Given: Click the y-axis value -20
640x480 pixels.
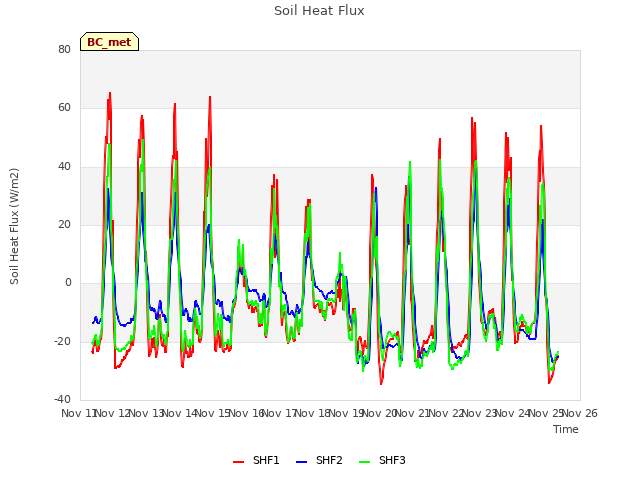Looking at the screenshot, I should [63, 341].
